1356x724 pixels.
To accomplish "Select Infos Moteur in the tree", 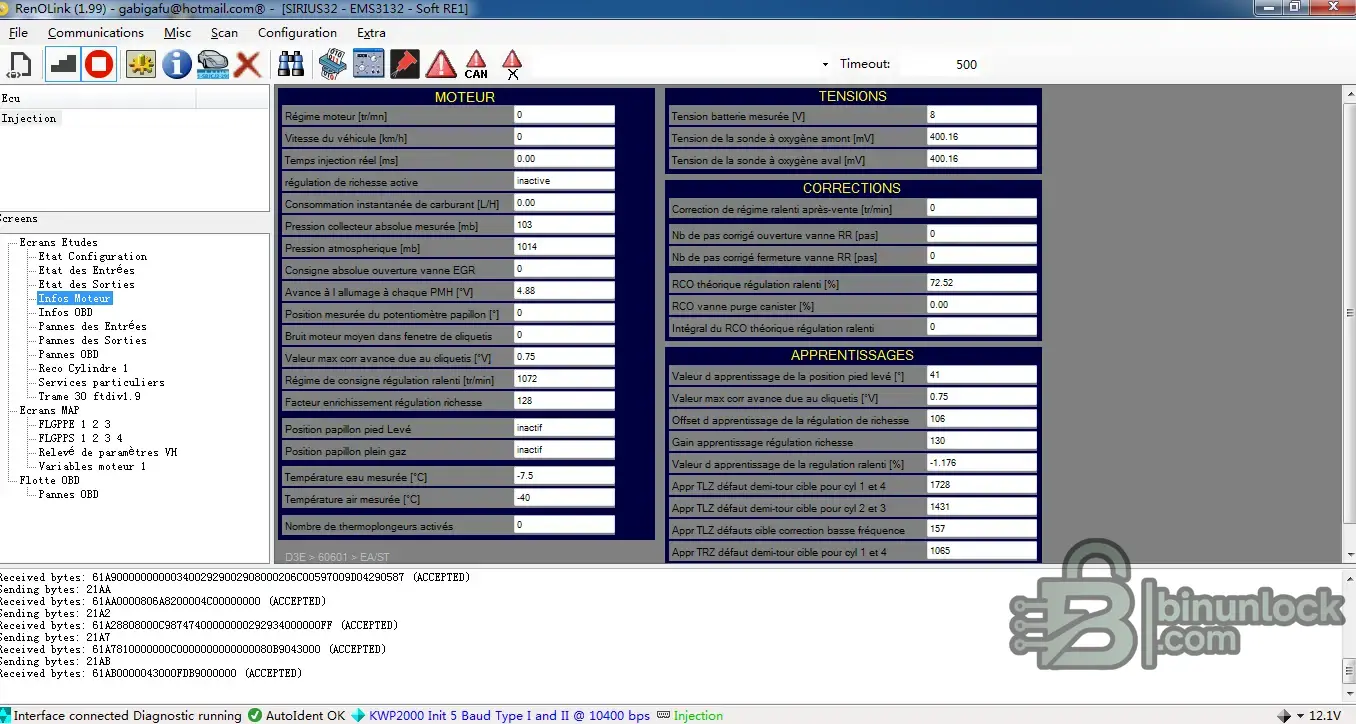I will 75,298.
